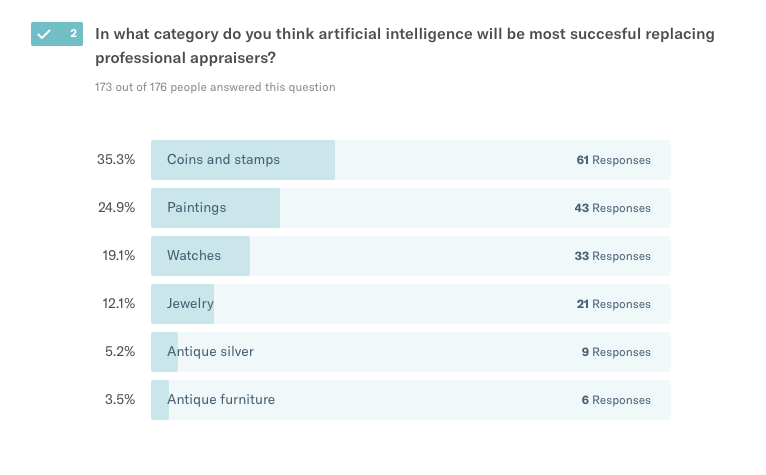Click the Antique furniture result bar

click(x=410, y=400)
